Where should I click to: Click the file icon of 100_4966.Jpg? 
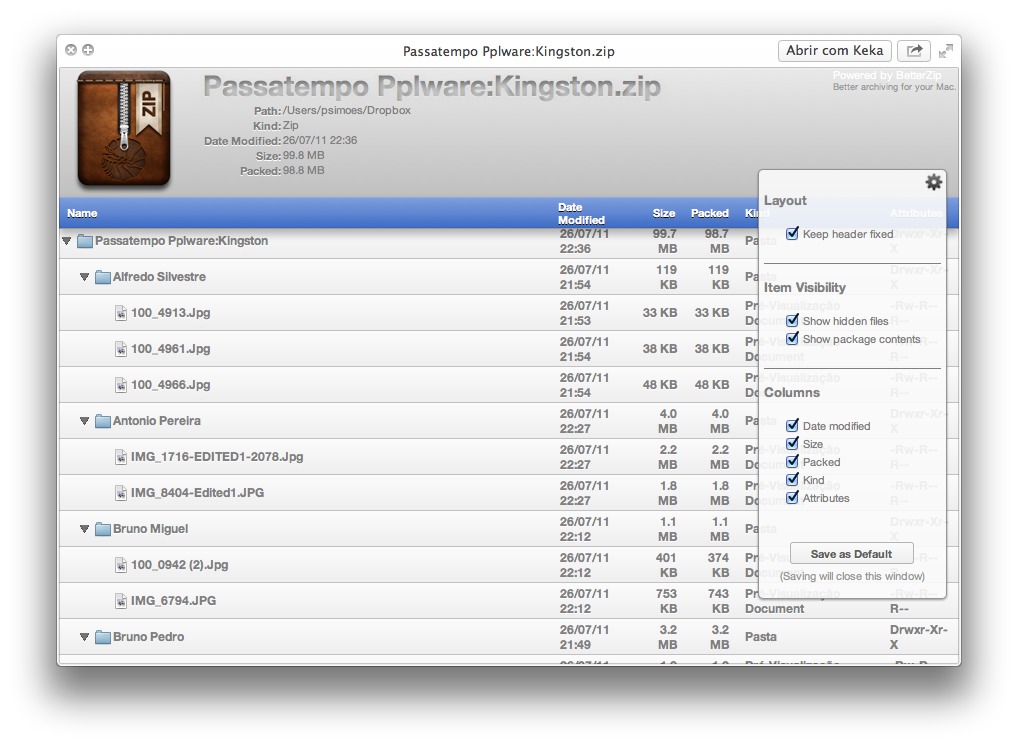(x=121, y=385)
